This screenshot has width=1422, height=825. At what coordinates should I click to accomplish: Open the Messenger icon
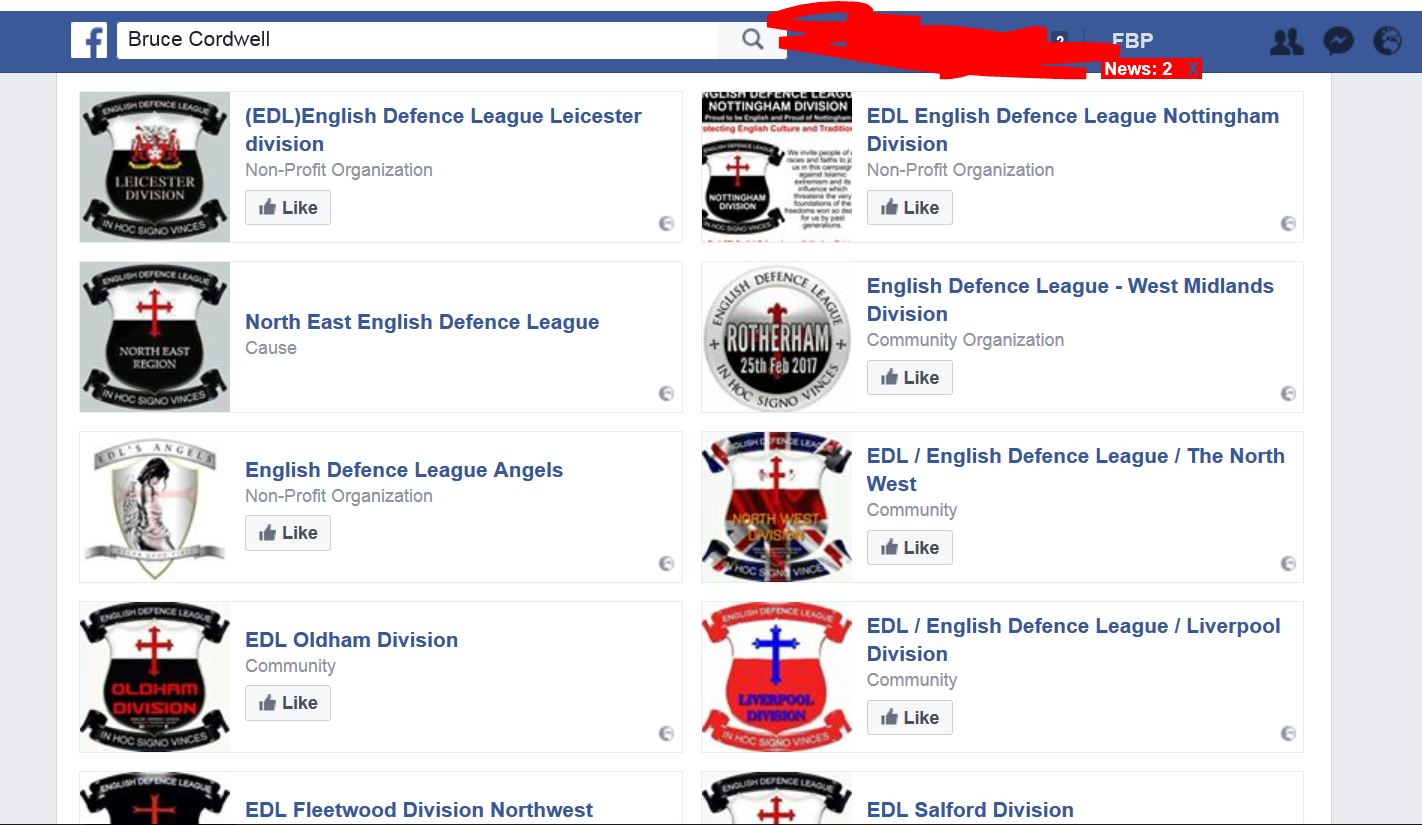point(1338,41)
